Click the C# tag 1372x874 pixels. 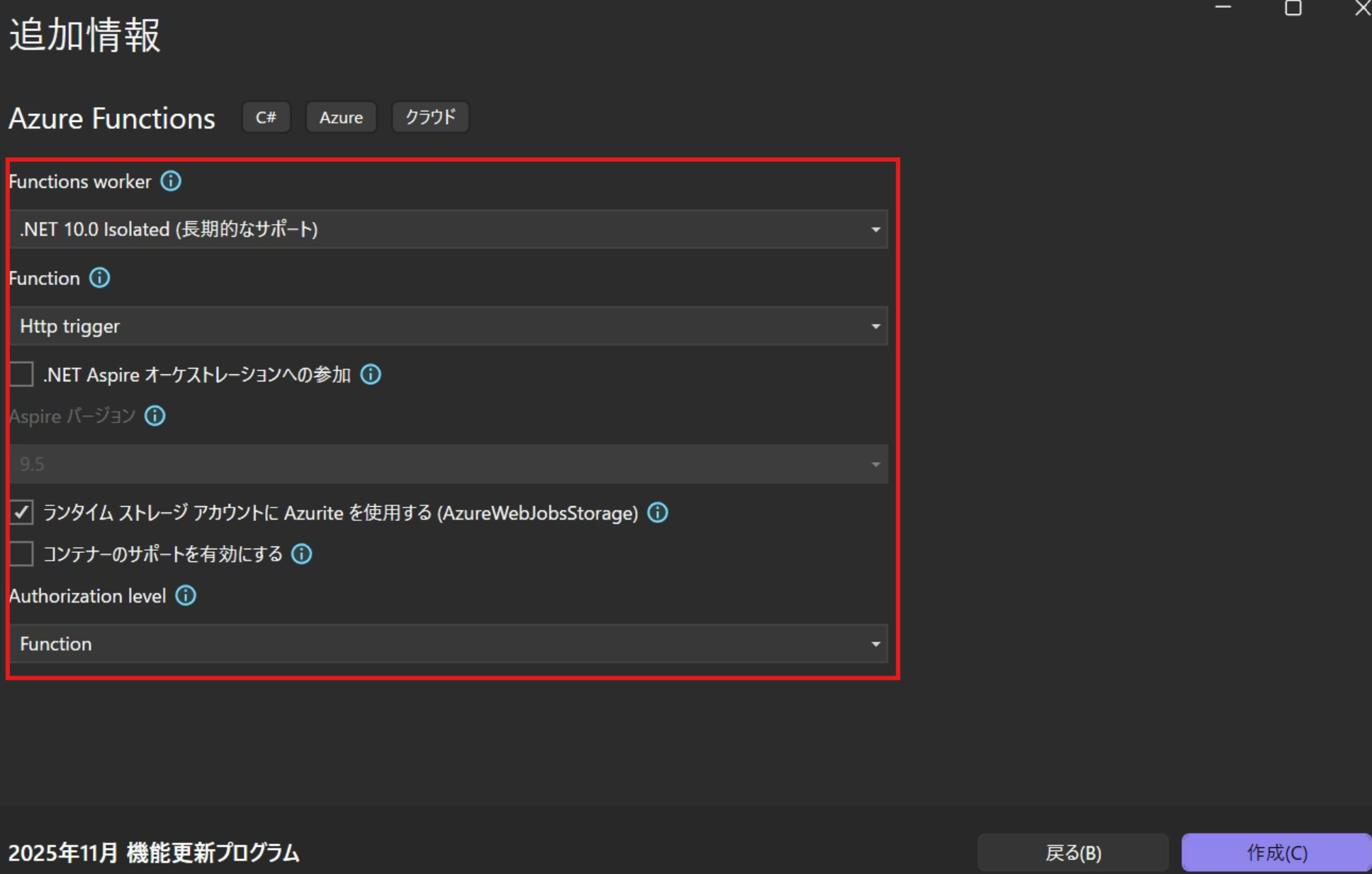(x=266, y=117)
